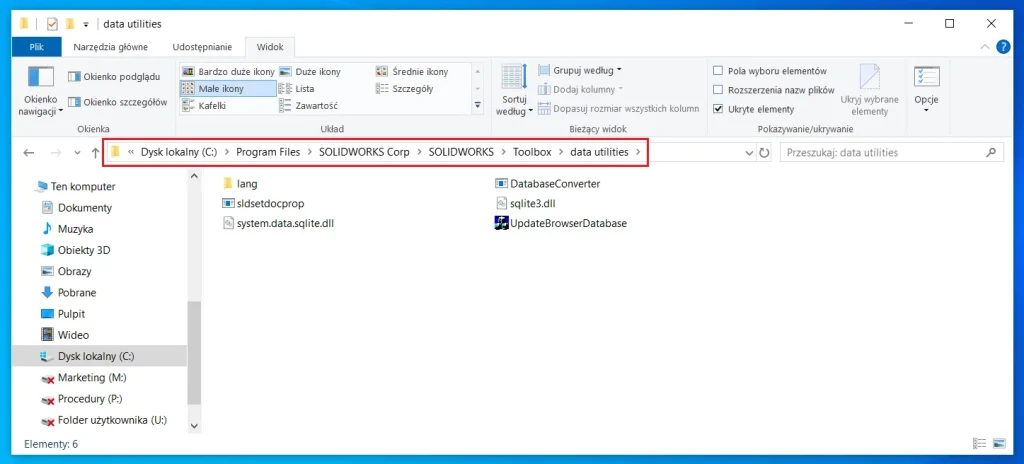This screenshot has width=1024, height=464.
Task: Open the Plik menu tab
Action: click(x=37, y=47)
